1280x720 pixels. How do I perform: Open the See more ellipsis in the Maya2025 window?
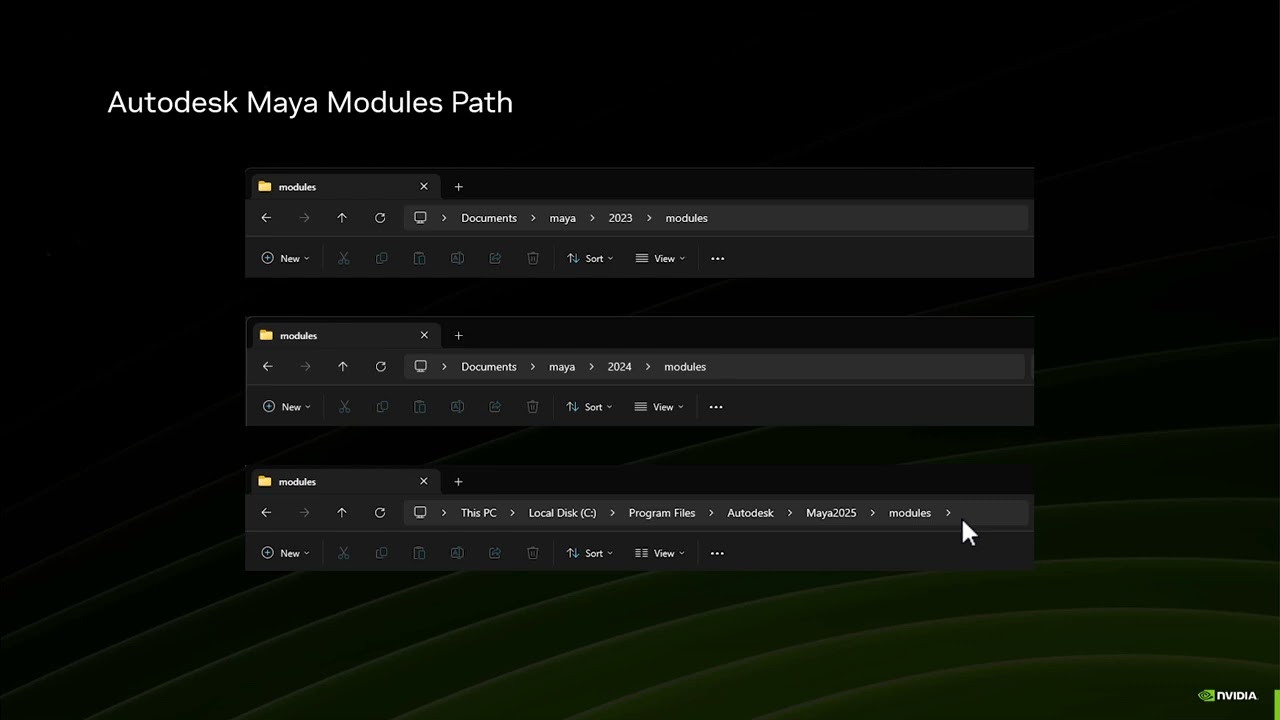tap(717, 553)
